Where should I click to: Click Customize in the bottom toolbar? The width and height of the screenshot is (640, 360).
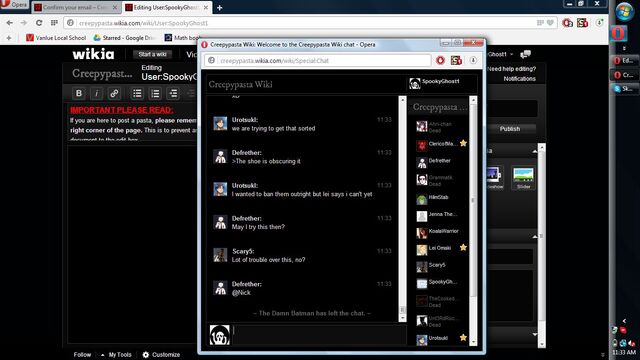pos(161,355)
